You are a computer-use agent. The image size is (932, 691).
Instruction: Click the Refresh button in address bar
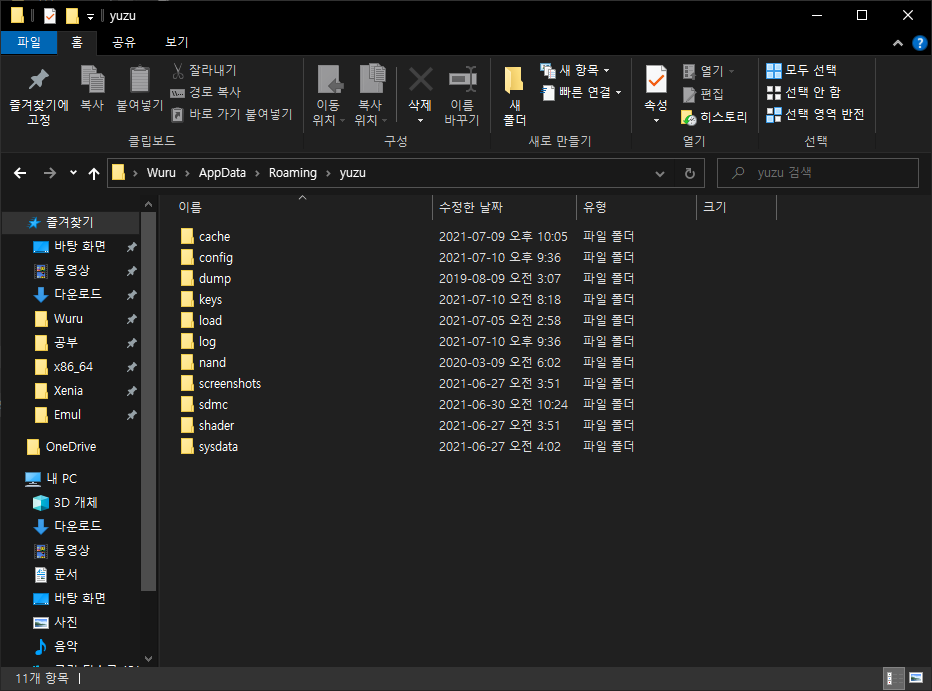point(689,173)
